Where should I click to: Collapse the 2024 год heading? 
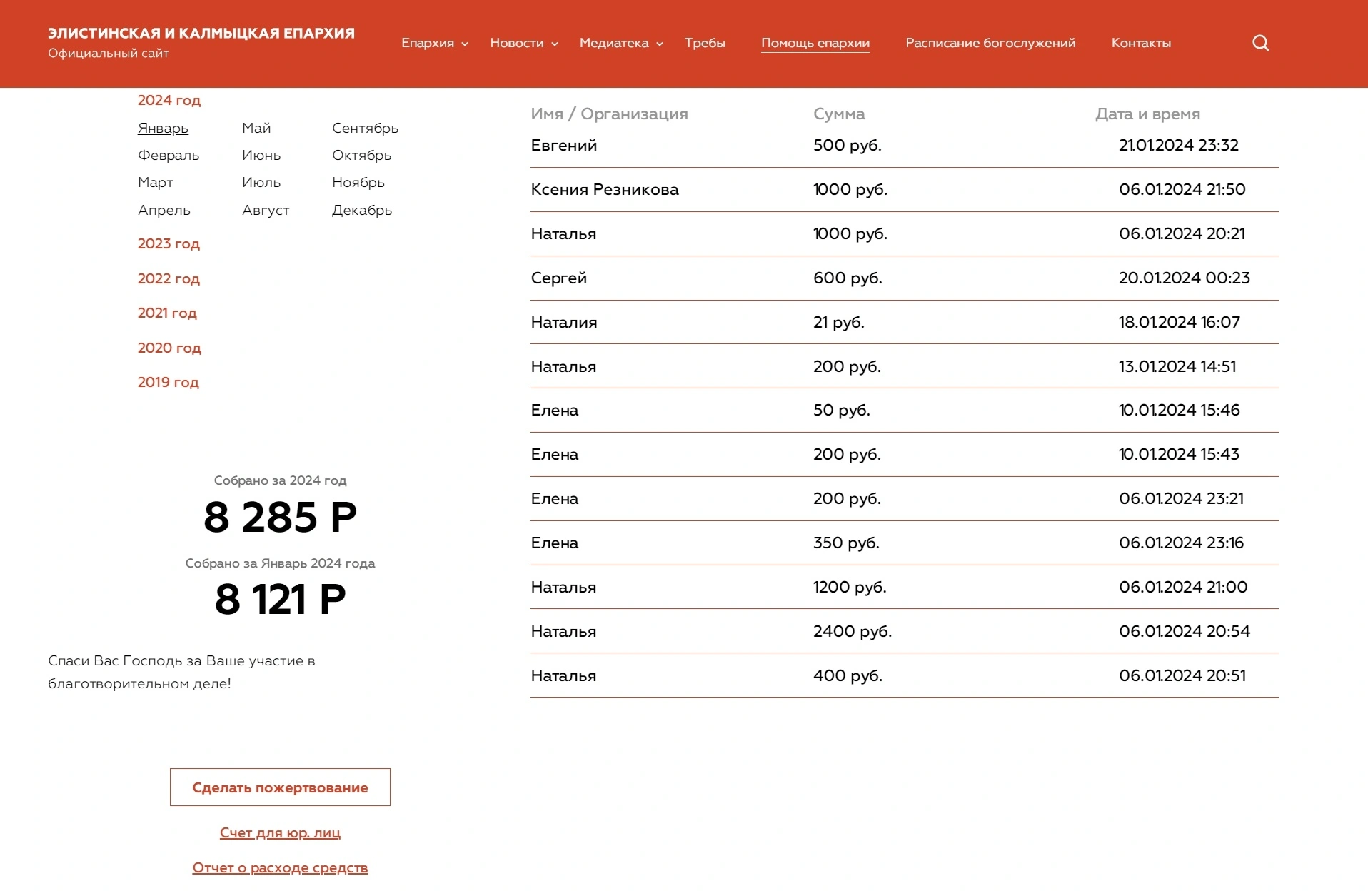tap(169, 100)
